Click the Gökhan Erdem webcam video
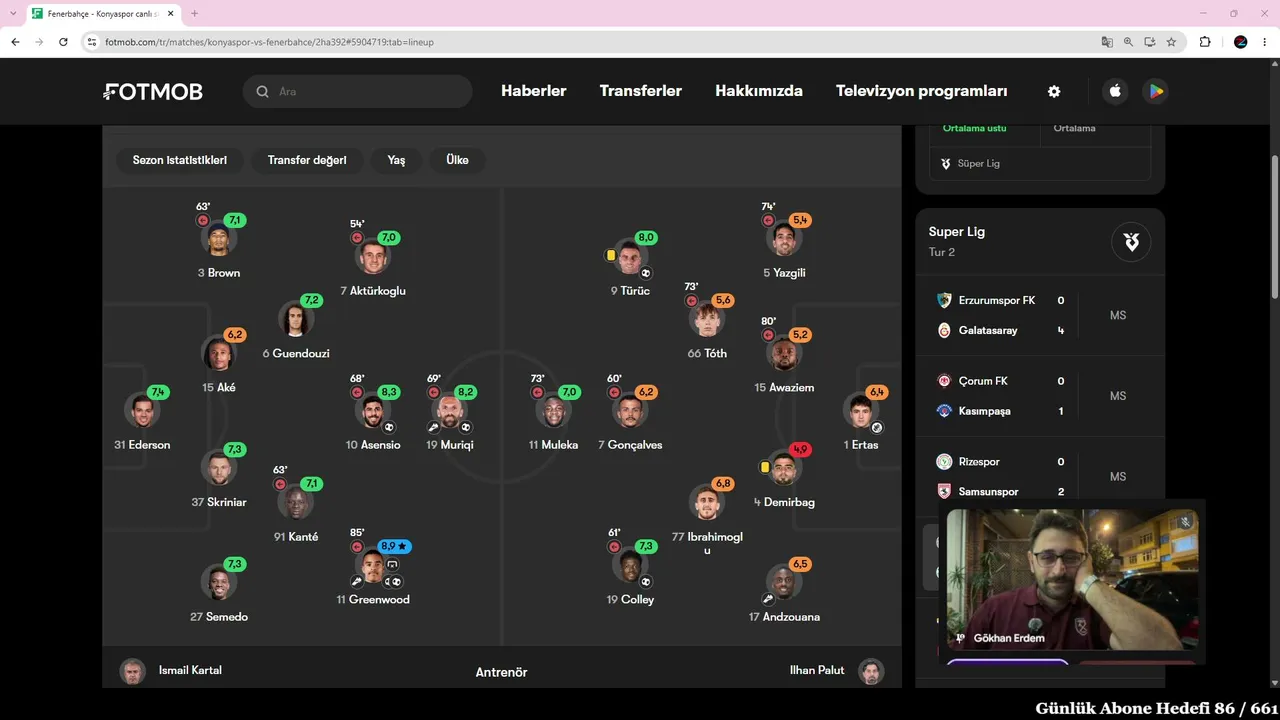The image size is (1280, 720). point(1071,580)
